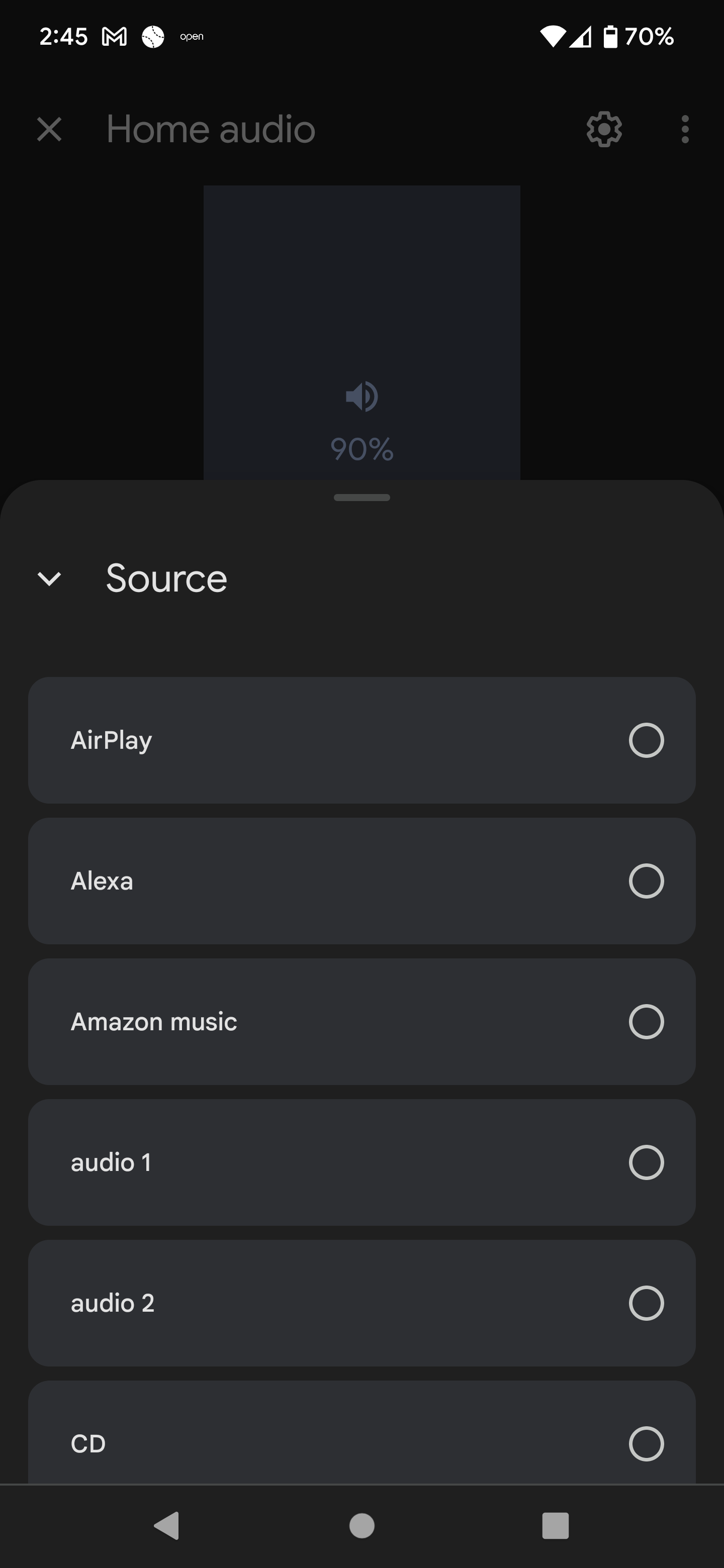Tap the Home audio title
Image resolution: width=724 pixels, height=1568 pixels.
[x=211, y=129]
